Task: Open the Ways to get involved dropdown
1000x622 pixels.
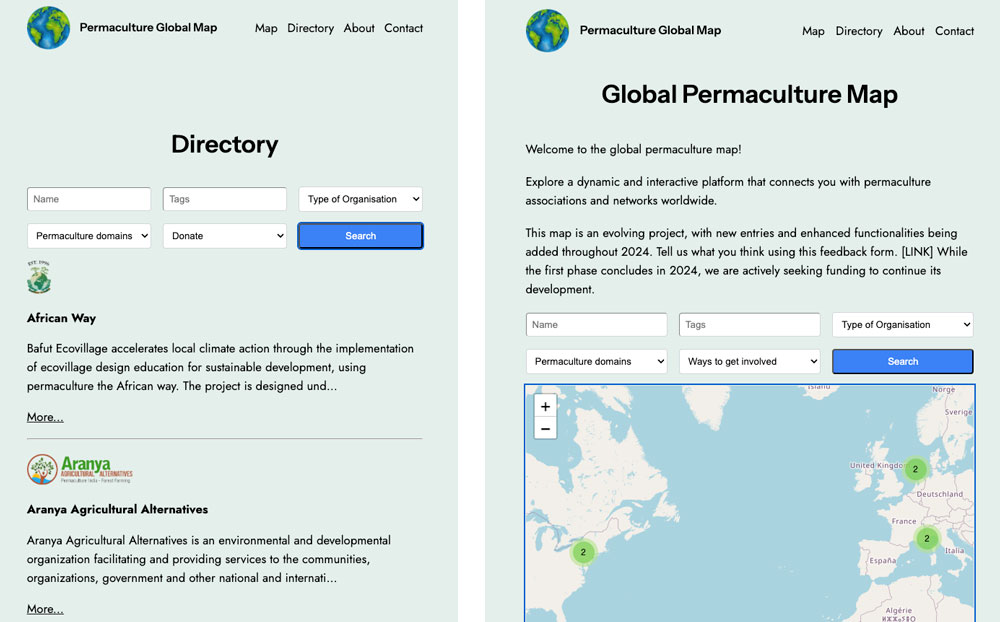Action: click(749, 361)
